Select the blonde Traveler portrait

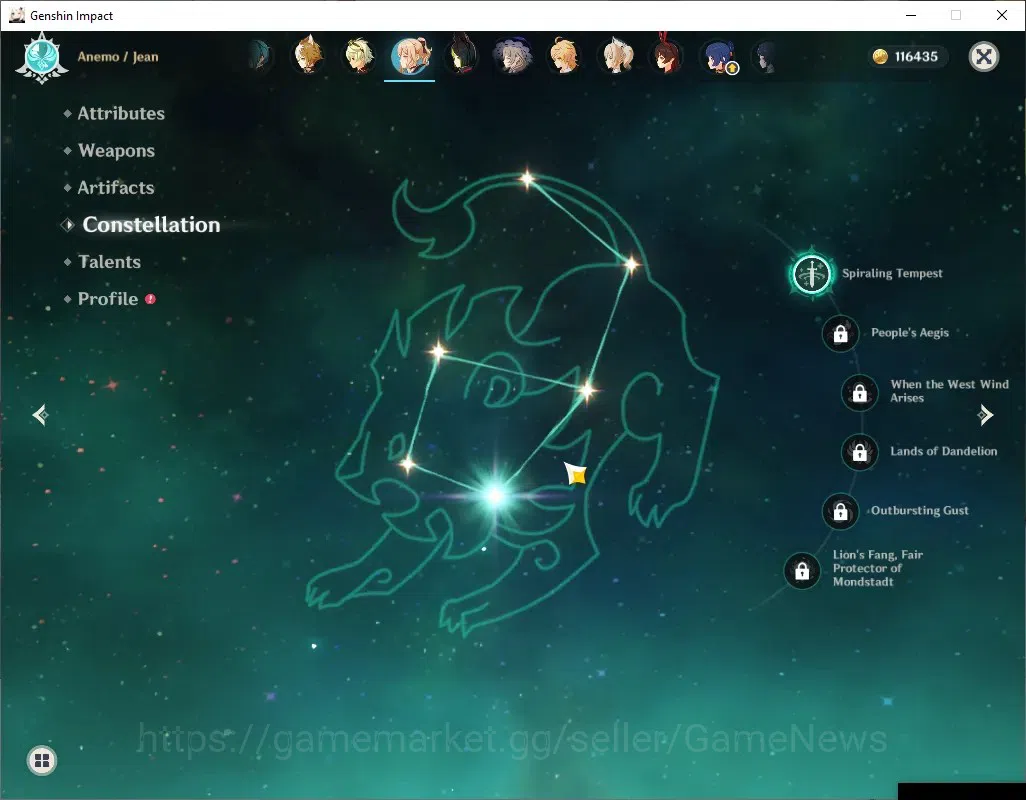coord(563,56)
